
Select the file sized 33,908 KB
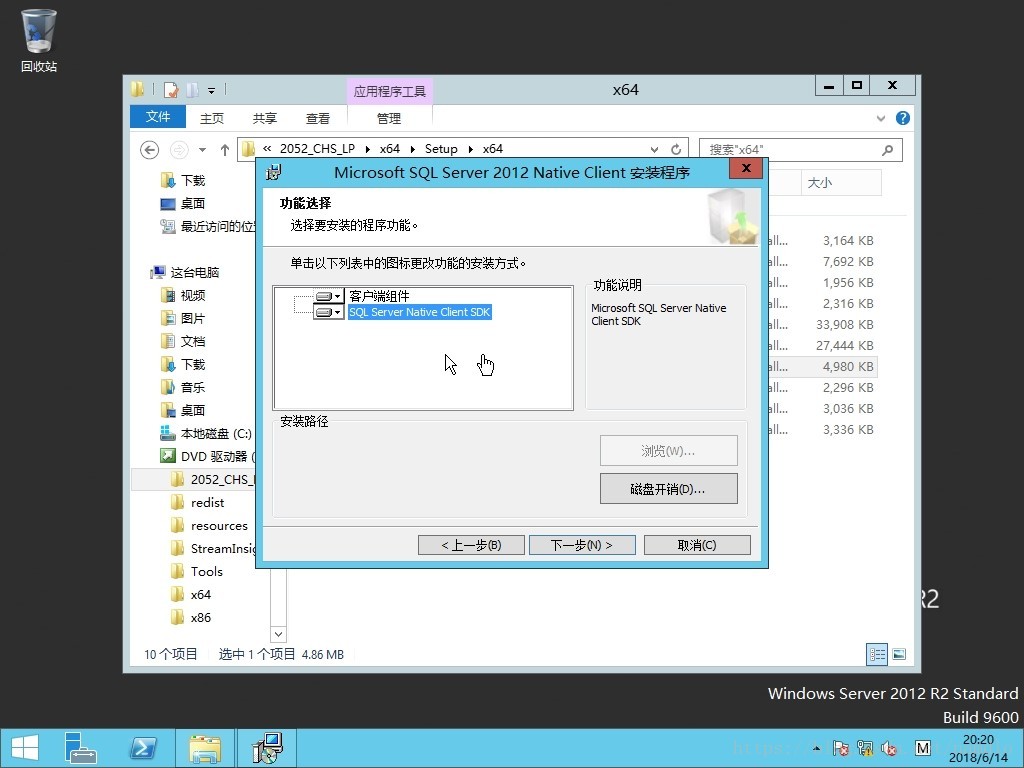824,325
